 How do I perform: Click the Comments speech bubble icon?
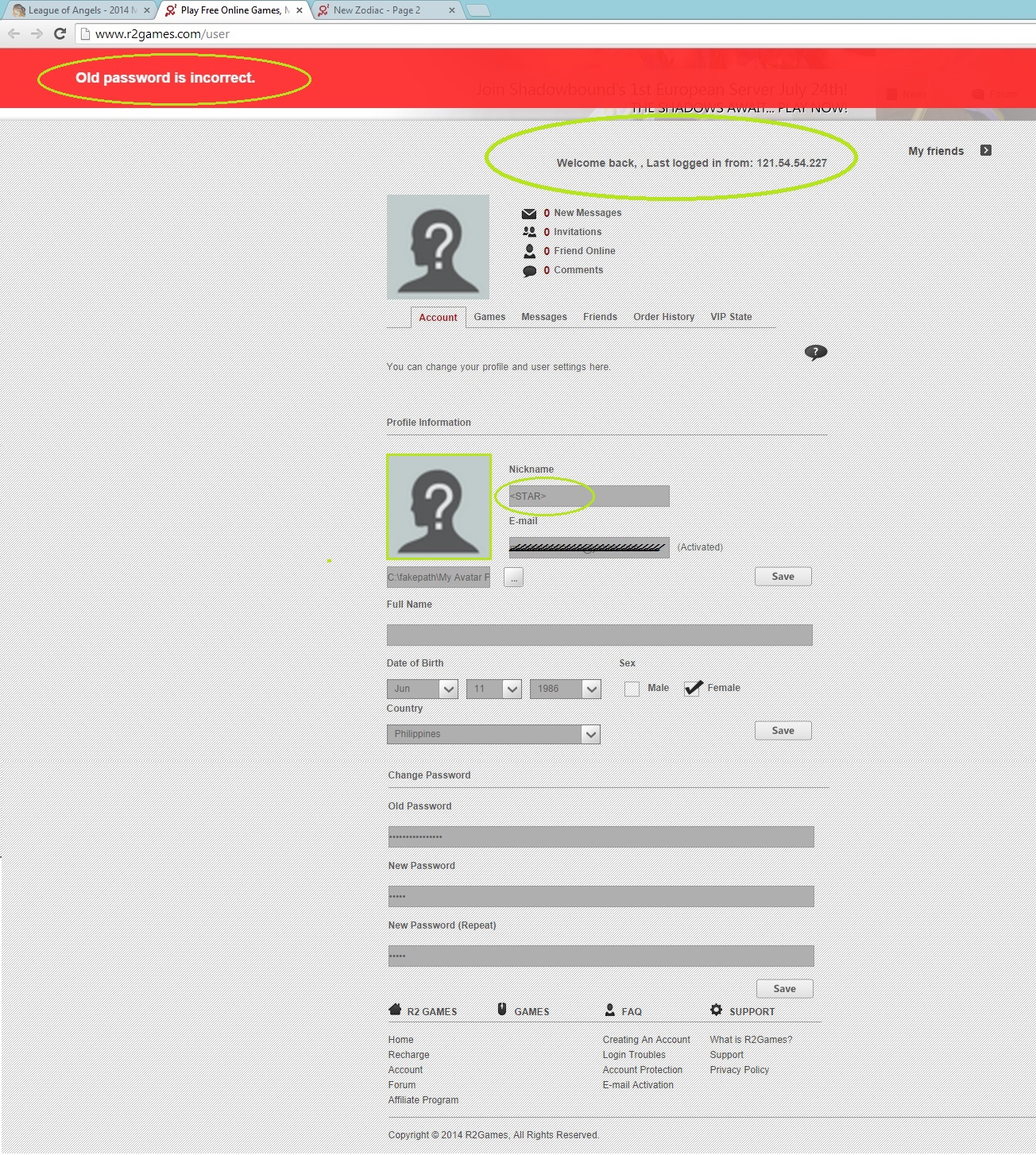529,271
